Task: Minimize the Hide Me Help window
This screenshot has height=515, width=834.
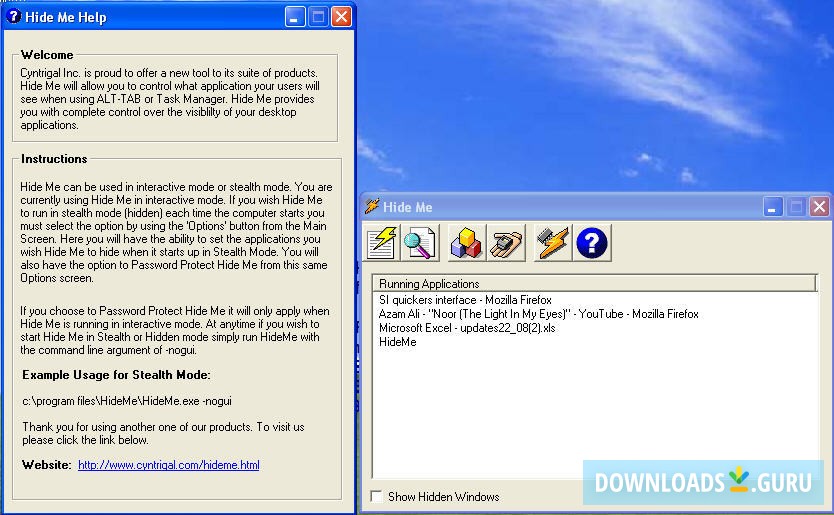Action: 295,17
